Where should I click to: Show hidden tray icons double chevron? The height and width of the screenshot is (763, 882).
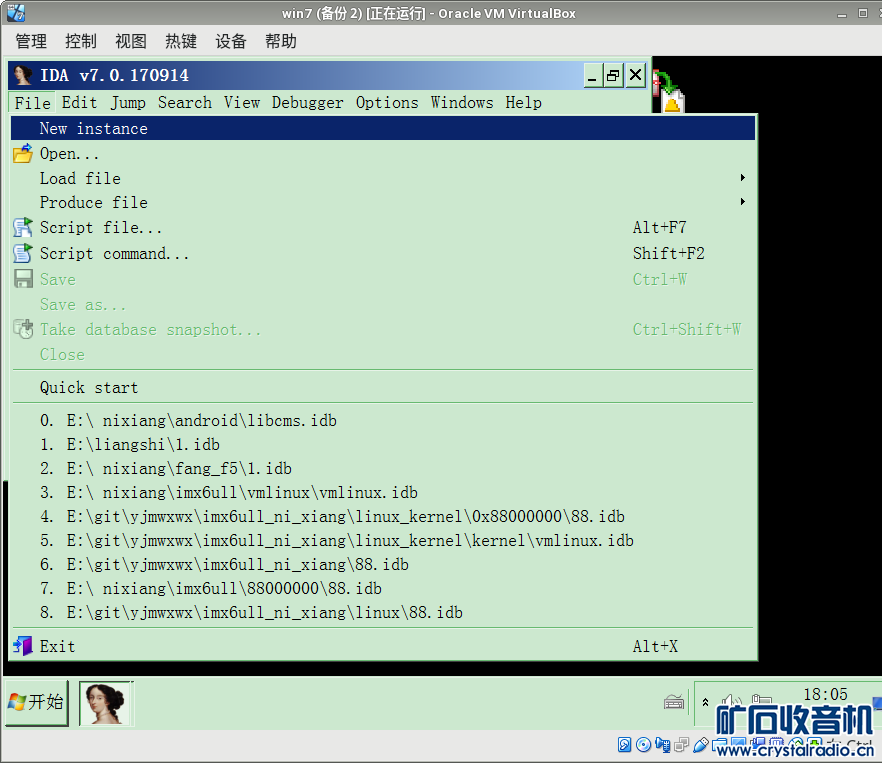(705, 702)
